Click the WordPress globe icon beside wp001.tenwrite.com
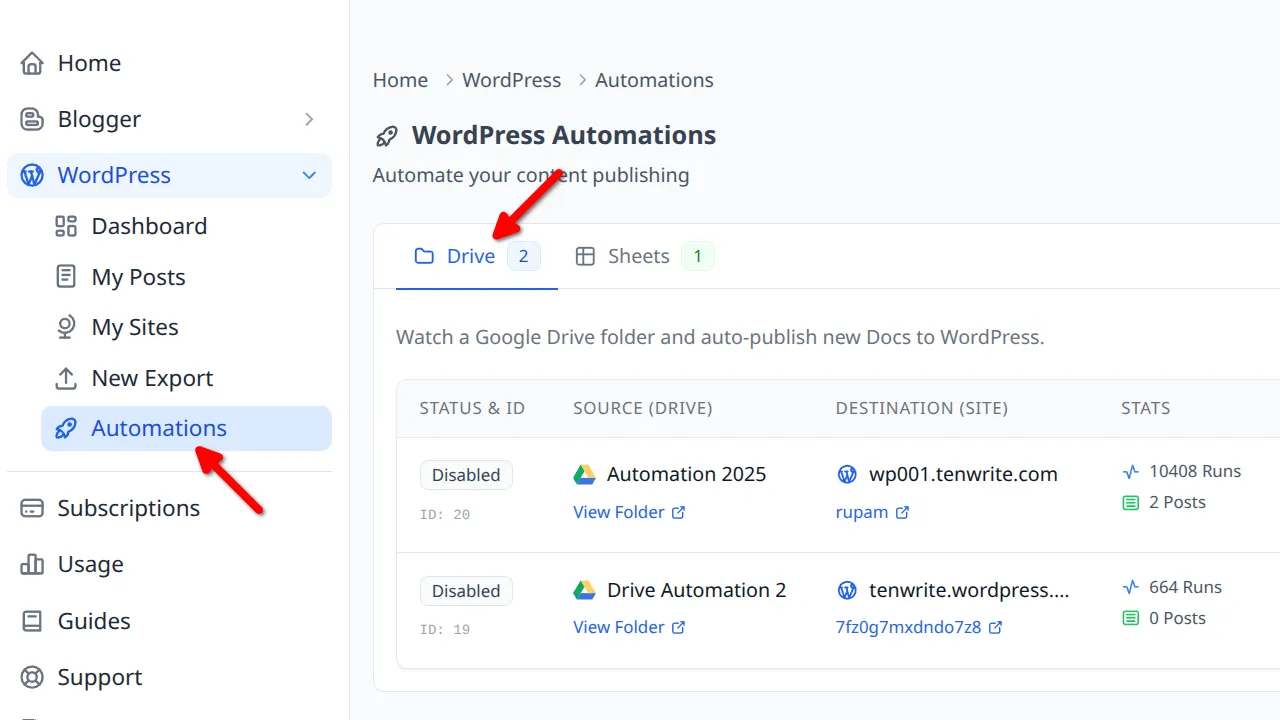1280x720 pixels. [x=847, y=474]
